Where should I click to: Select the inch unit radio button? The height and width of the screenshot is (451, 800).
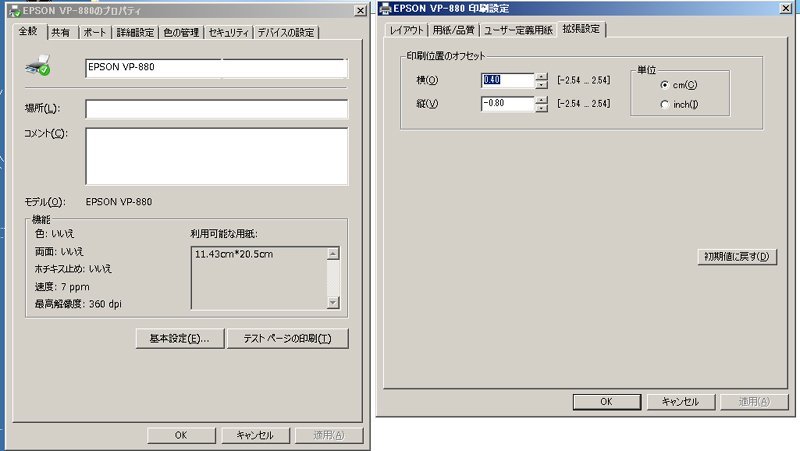coord(665,105)
